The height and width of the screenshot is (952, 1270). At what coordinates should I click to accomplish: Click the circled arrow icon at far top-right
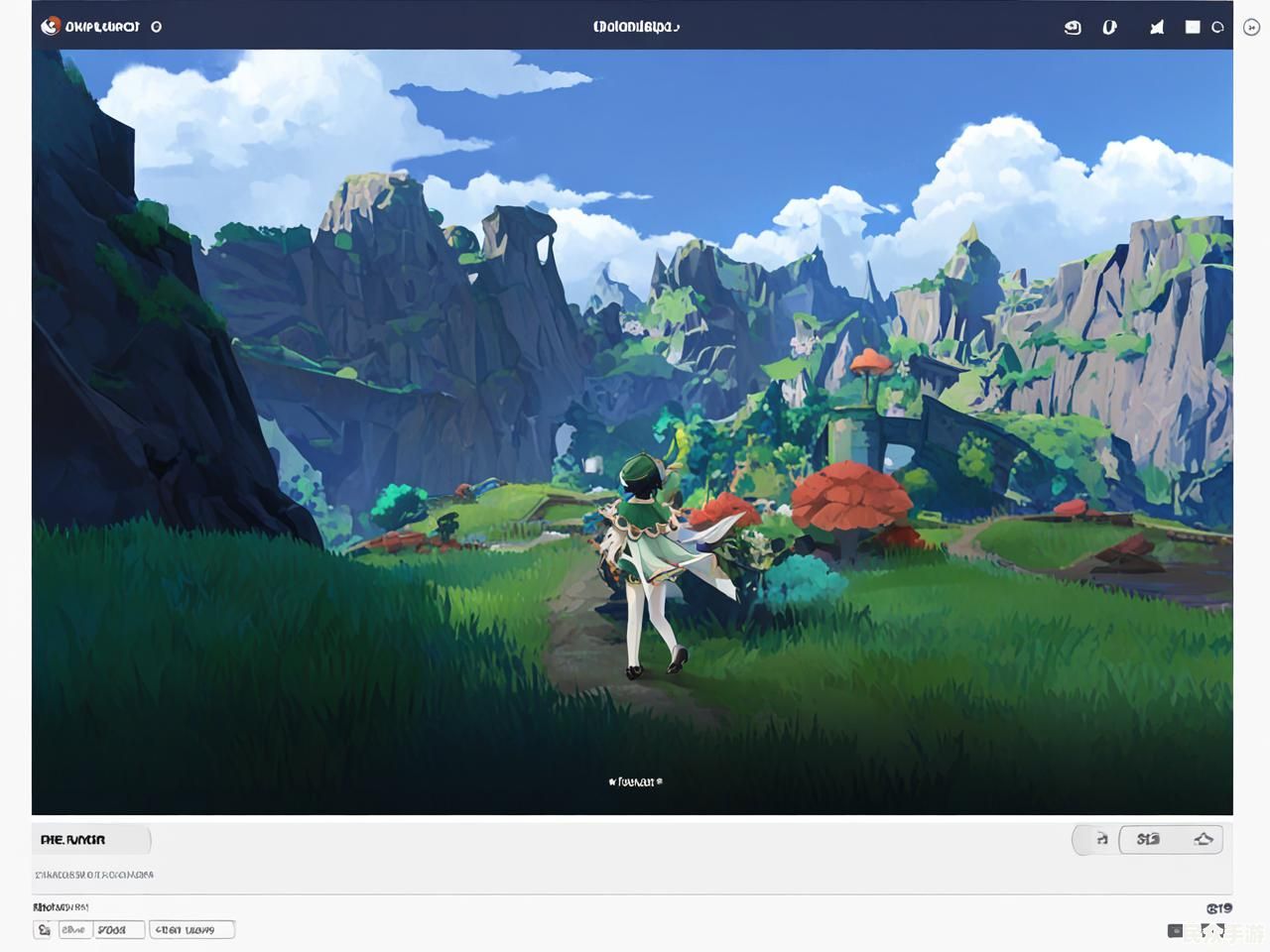pos(1251,28)
